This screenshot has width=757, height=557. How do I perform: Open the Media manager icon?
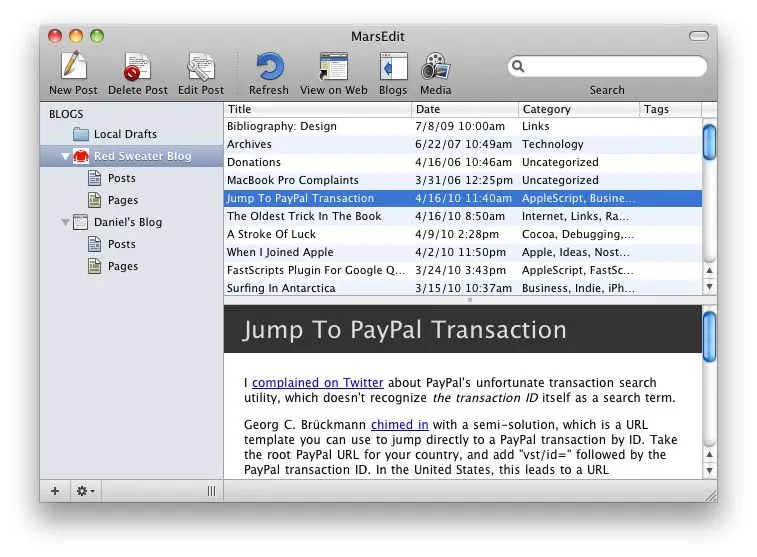tap(435, 66)
